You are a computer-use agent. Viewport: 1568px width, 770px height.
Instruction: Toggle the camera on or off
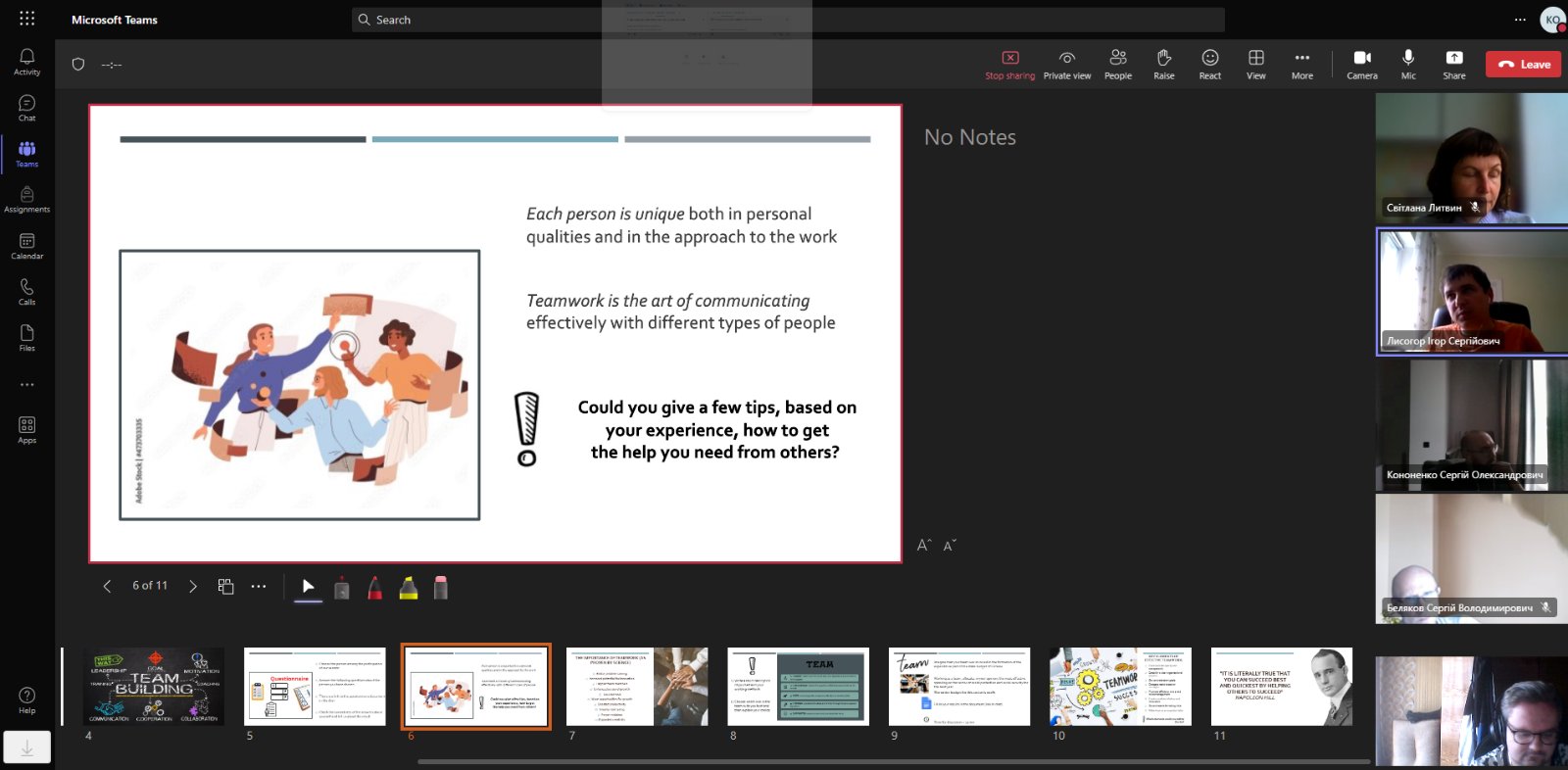(x=1361, y=64)
